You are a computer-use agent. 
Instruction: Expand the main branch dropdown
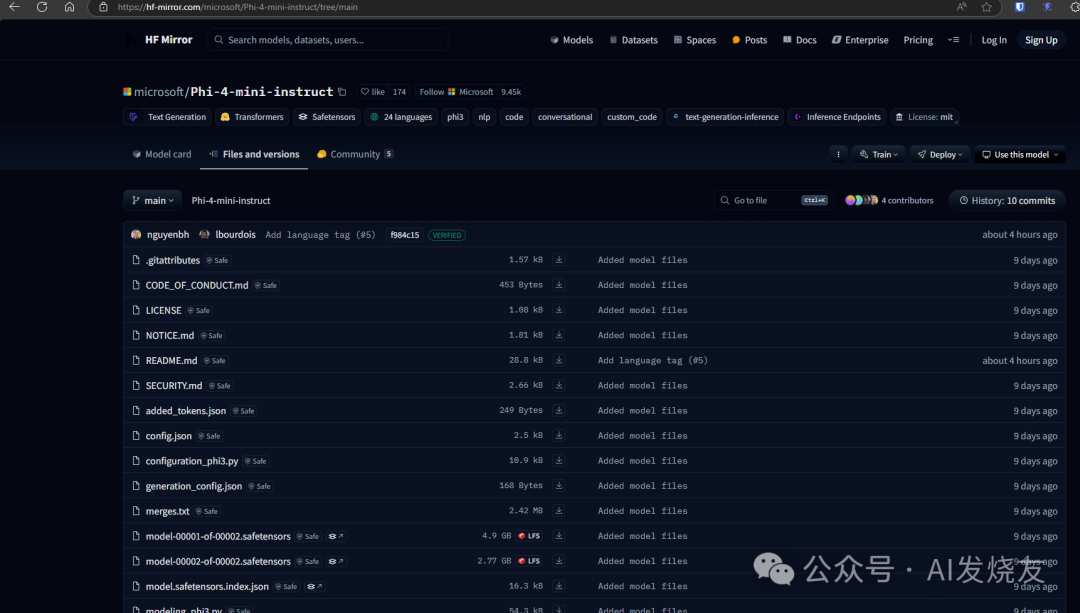pos(152,200)
